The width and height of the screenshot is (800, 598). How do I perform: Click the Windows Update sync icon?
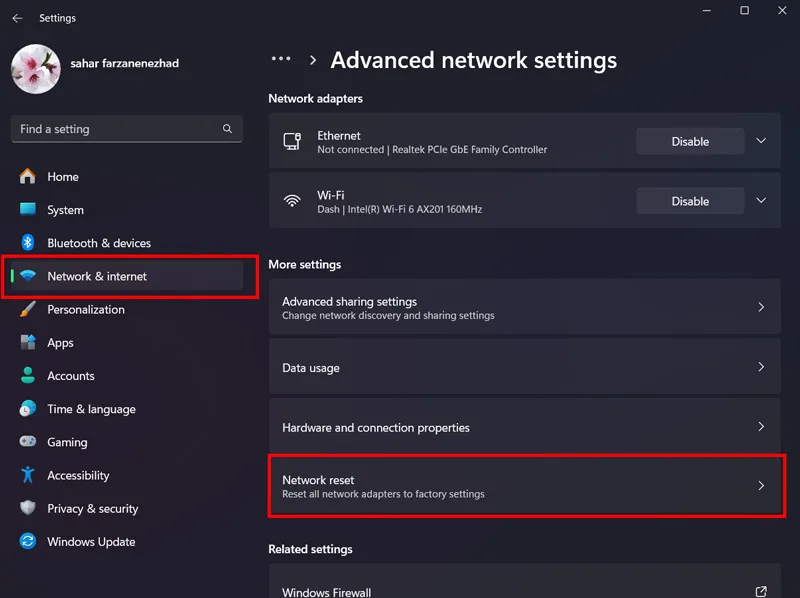click(x=28, y=541)
